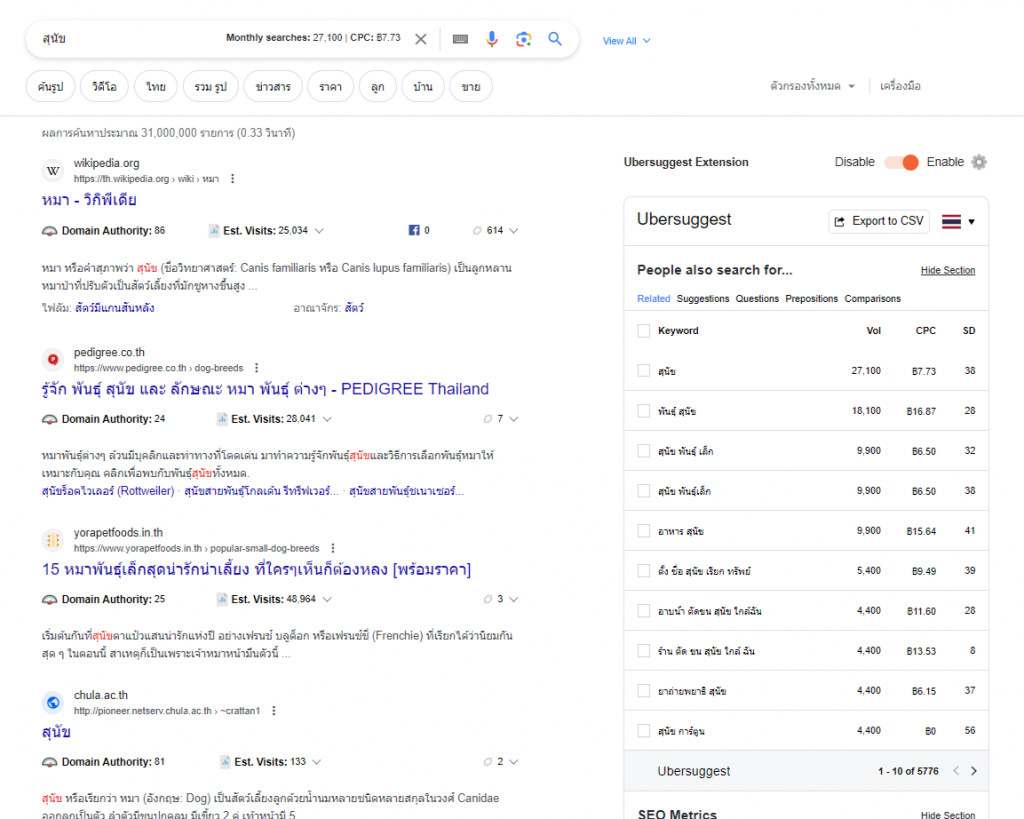Screen dimensions: 1024x819
Task: Check the select-all Keyword header checkbox
Action: pos(644,331)
